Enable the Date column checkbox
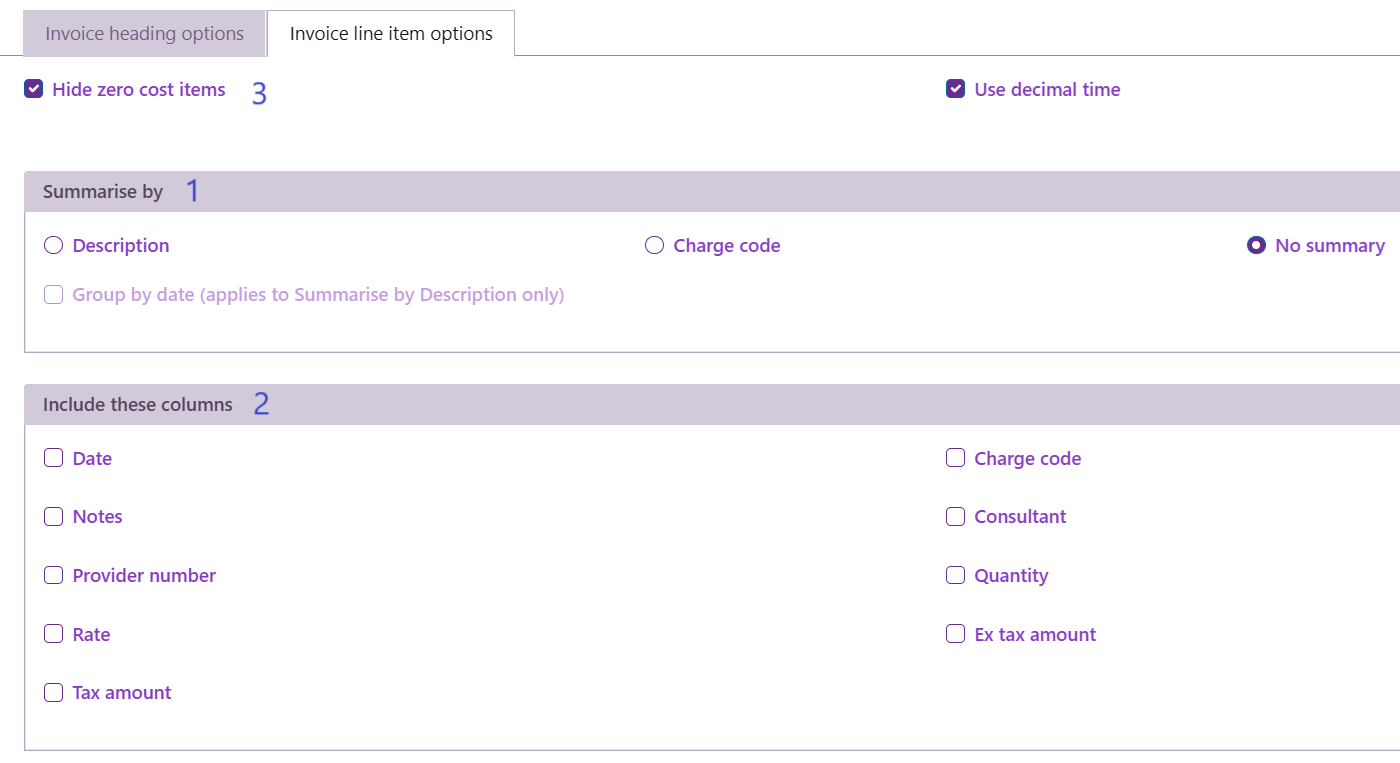 tap(54, 458)
